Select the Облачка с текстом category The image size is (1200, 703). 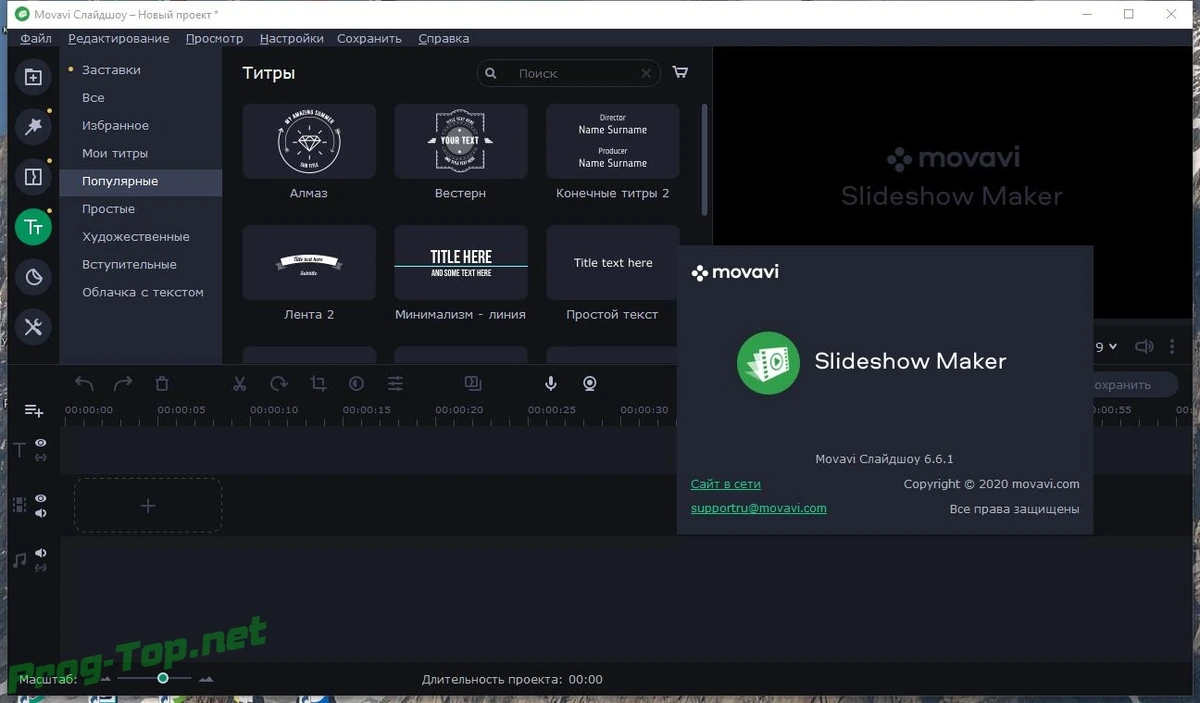coord(141,293)
